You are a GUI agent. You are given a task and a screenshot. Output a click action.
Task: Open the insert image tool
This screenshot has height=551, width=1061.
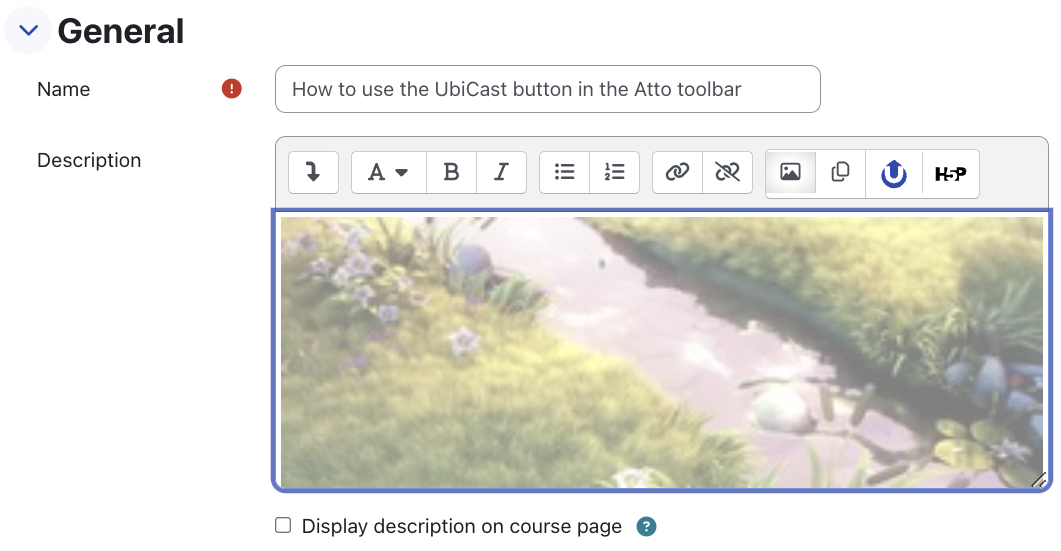790,173
